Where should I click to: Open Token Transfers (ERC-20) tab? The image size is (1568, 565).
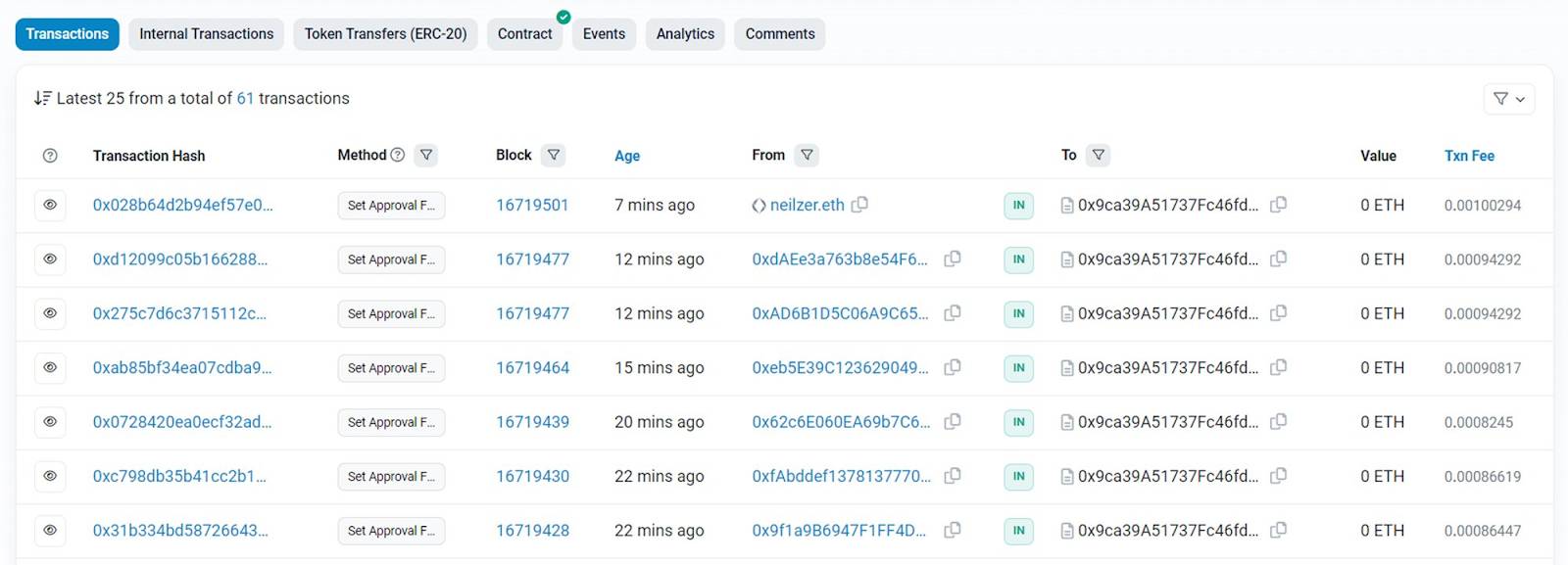point(385,34)
